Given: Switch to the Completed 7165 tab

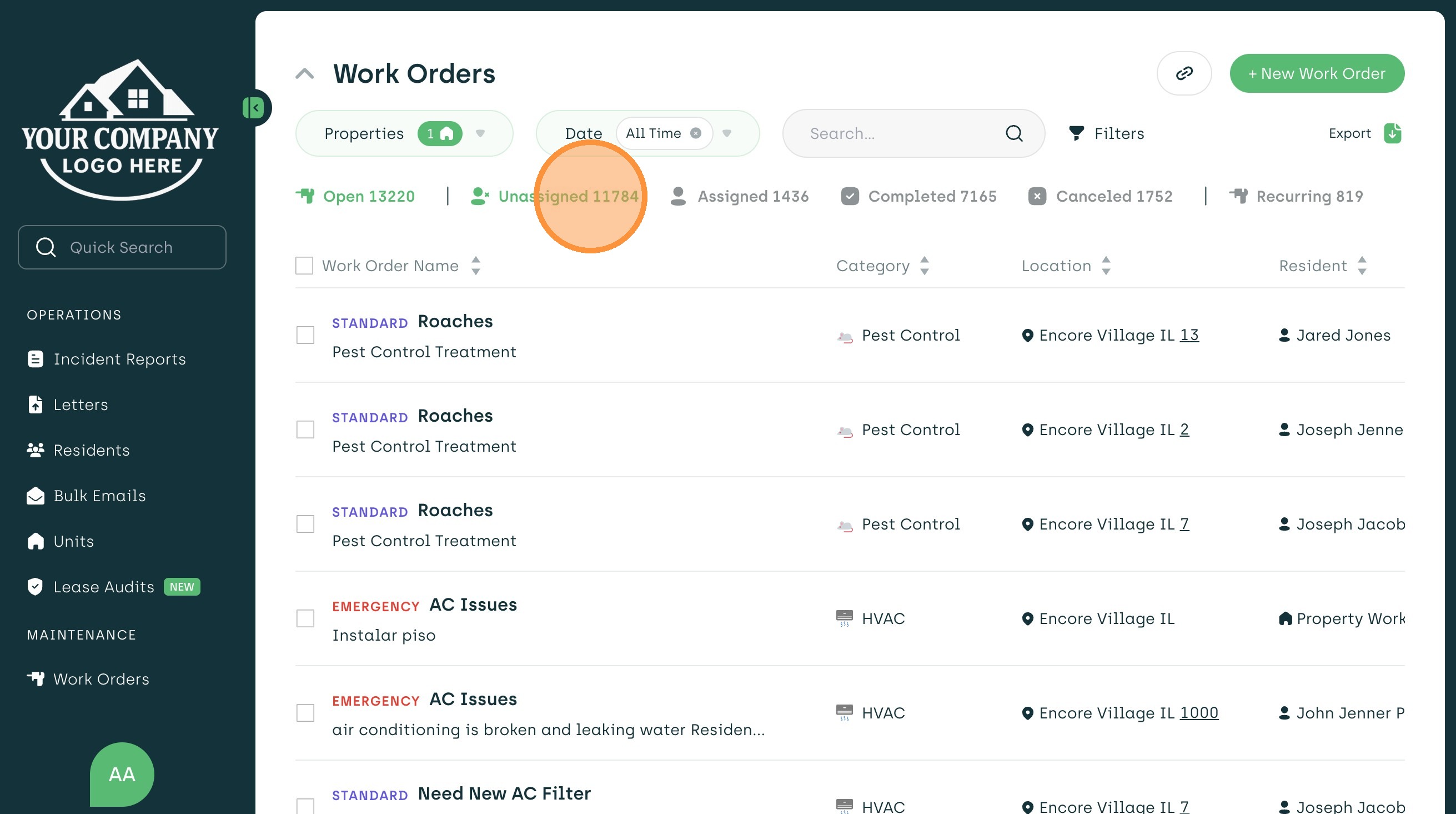Looking at the screenshot, I should [x=919, y=196].
